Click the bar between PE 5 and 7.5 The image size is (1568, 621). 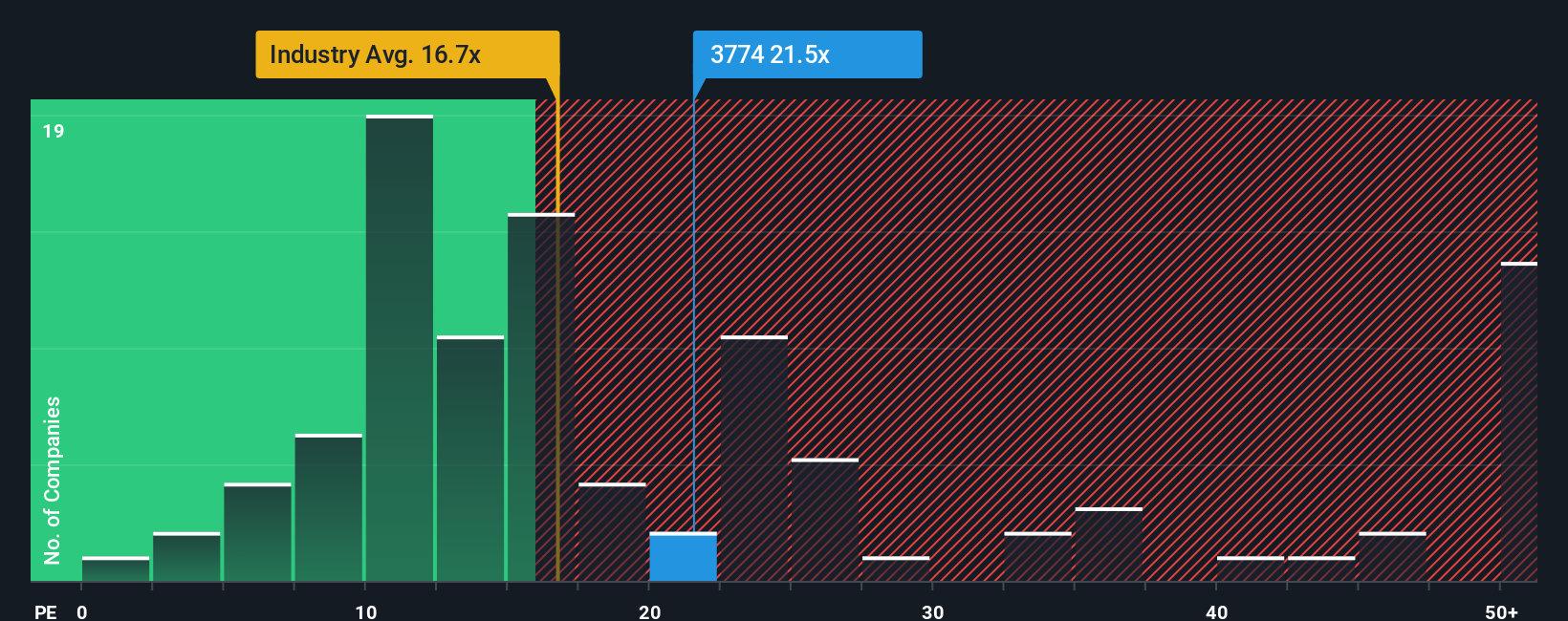click(x=258, y=532)
